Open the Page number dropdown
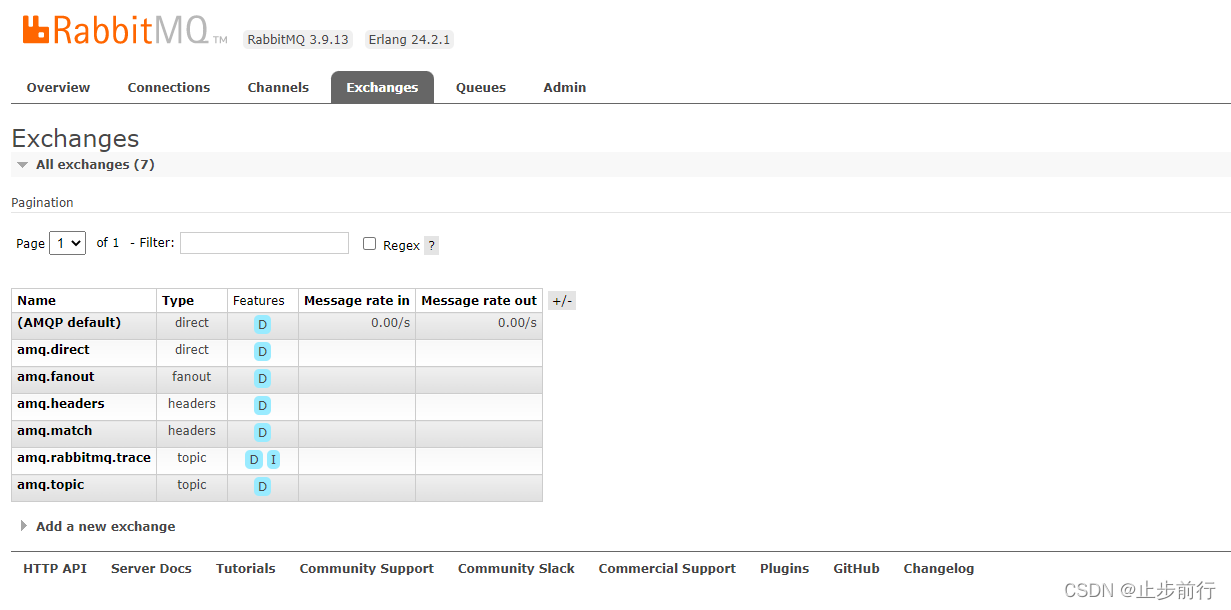 click(x=67, y=243)
